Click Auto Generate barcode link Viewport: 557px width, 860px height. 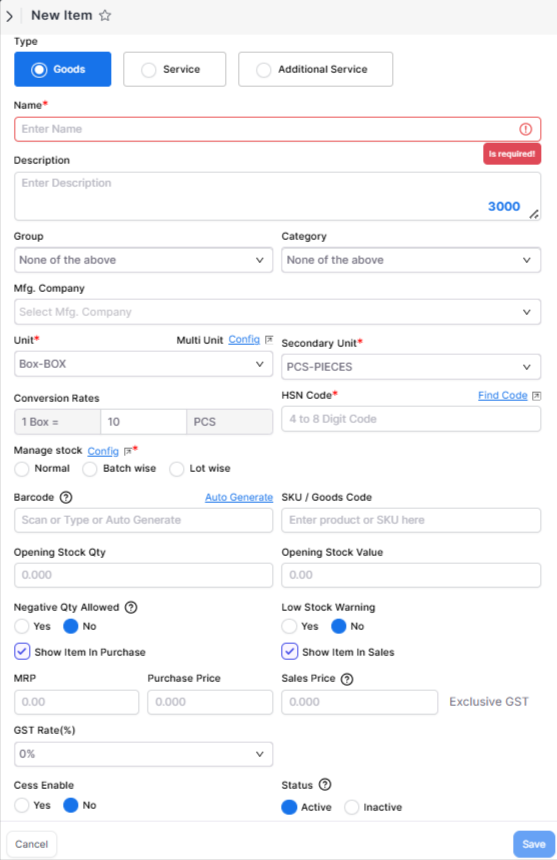[x=238, y=497]
